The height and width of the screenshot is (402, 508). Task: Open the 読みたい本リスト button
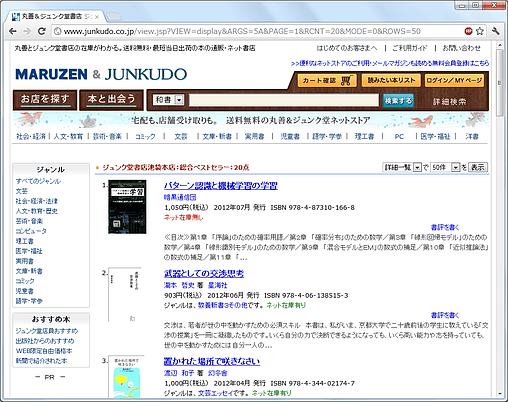pos(391,80)
